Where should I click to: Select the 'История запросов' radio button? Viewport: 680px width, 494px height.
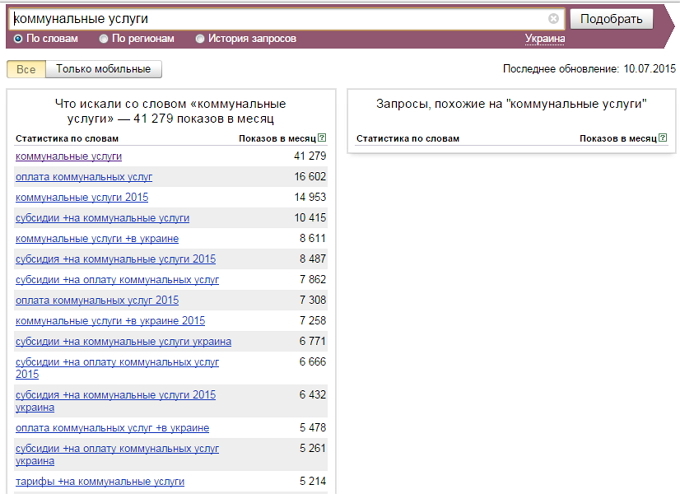point(200,39)
